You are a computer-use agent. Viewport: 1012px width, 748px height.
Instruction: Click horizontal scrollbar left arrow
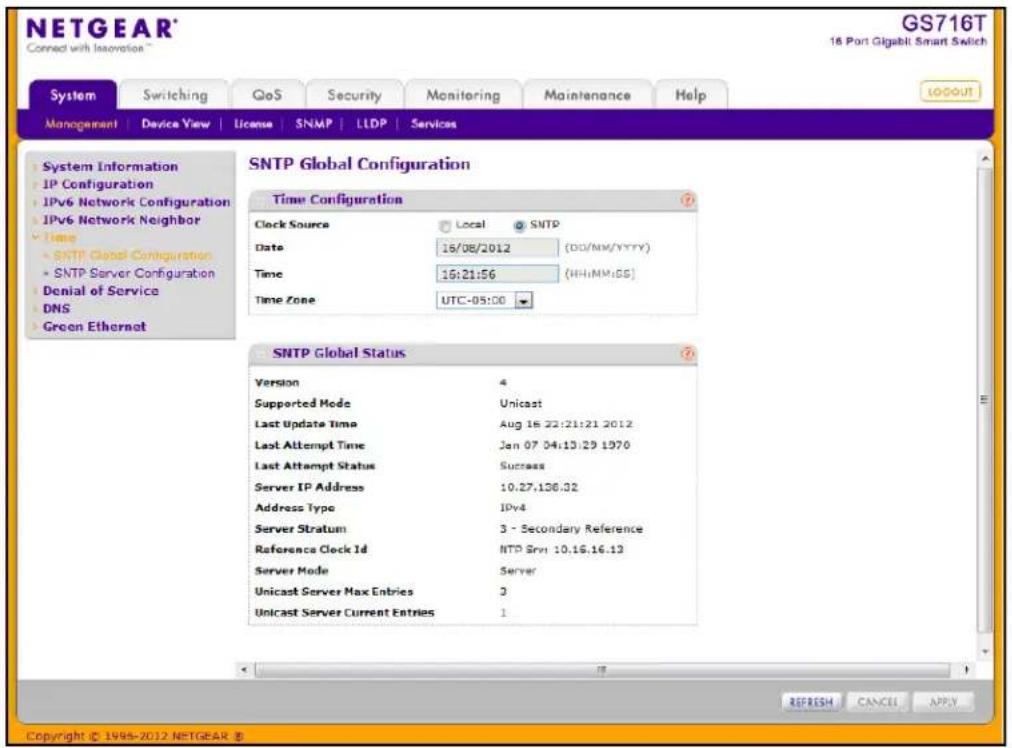pyautogui.click(x=244, y=670)
